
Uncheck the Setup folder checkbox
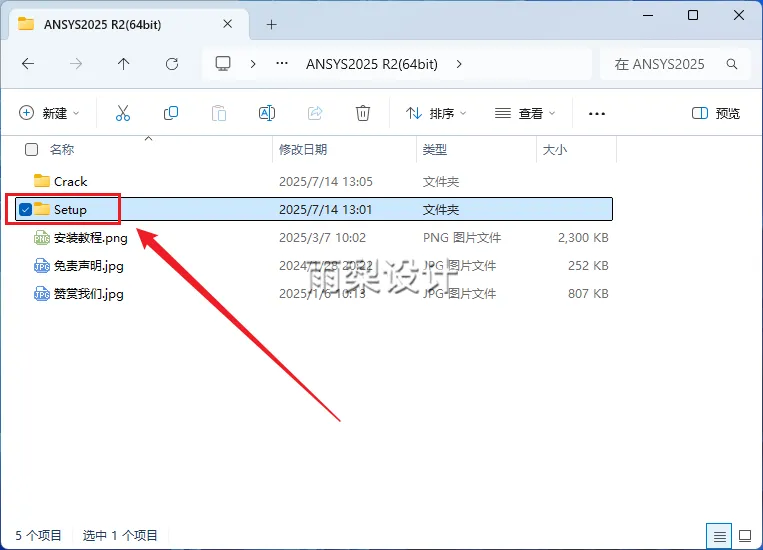coord(25,210)
